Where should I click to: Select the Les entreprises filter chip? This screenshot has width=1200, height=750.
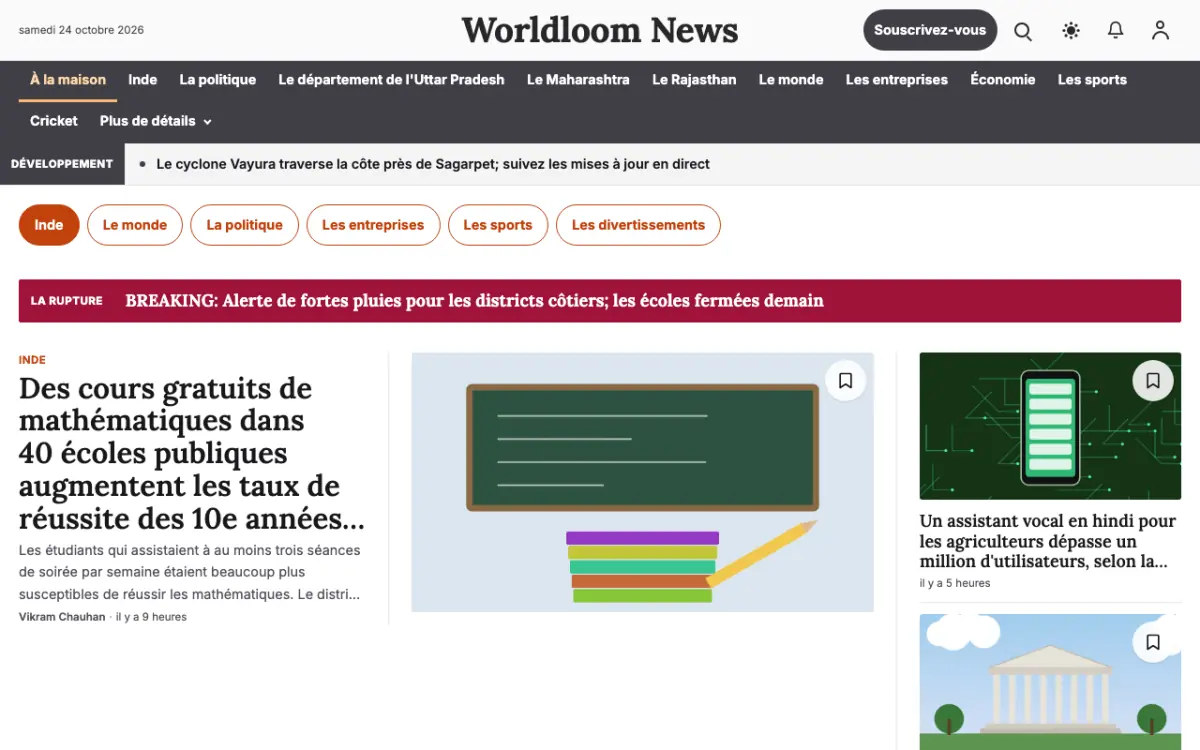(373, 225)
